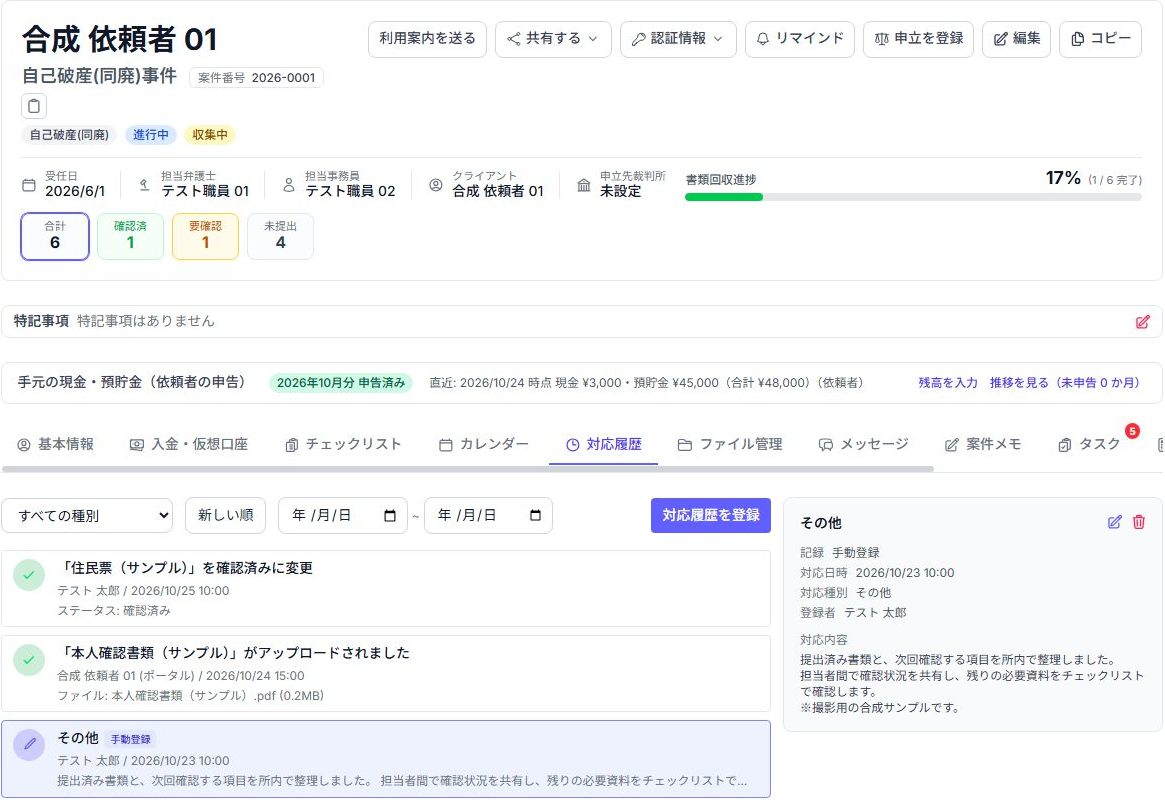Click the pencil edit icon in 特記事項 row
The image size is (1165, 800).
pos(1143,322)
